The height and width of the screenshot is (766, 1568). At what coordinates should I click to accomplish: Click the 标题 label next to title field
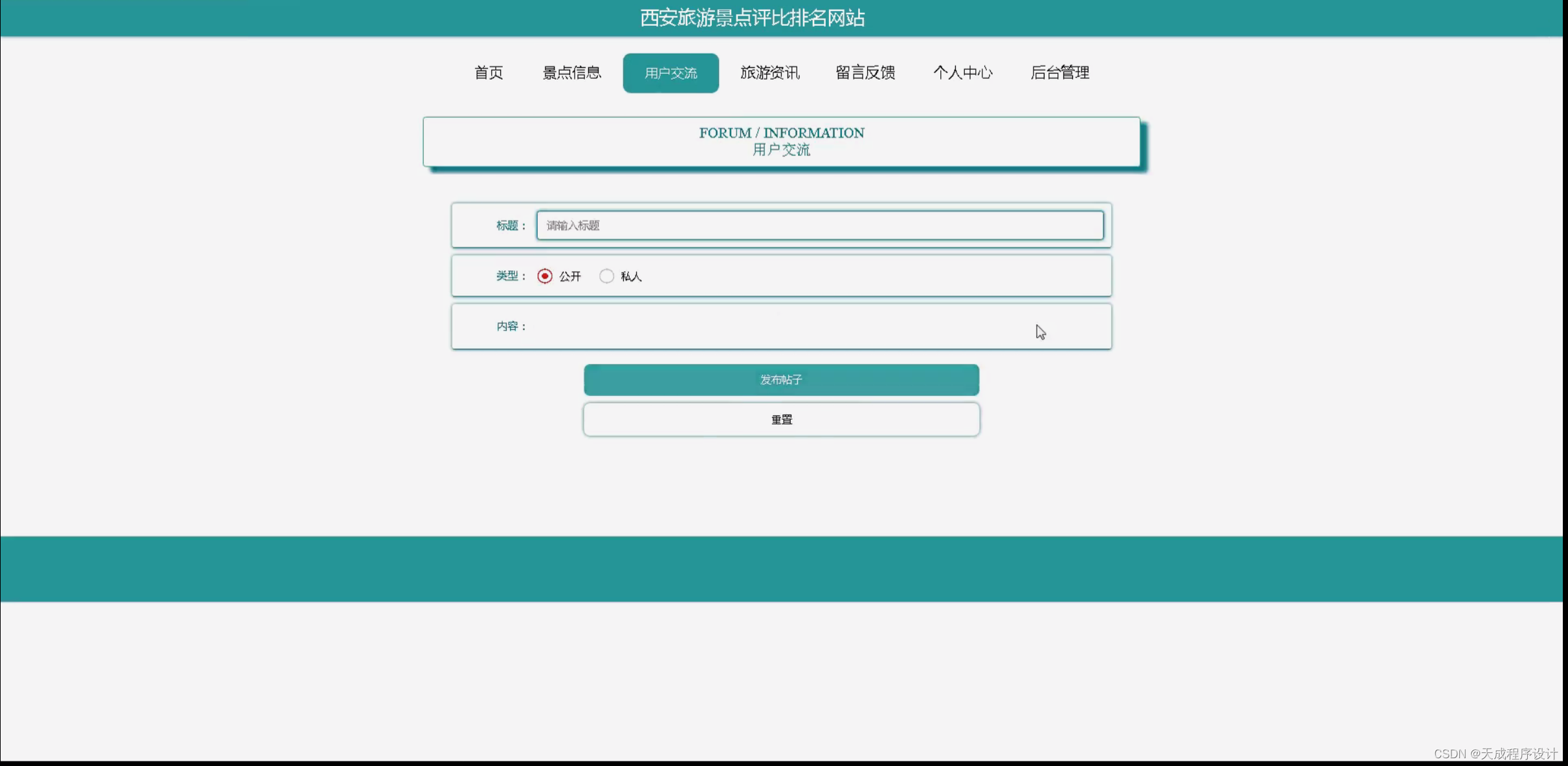coord(509,225)
